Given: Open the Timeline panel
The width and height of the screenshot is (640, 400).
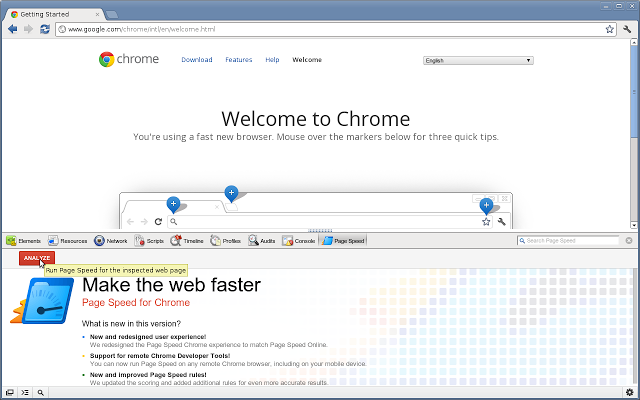Looking at the screenshot, I should coord(187,241).
